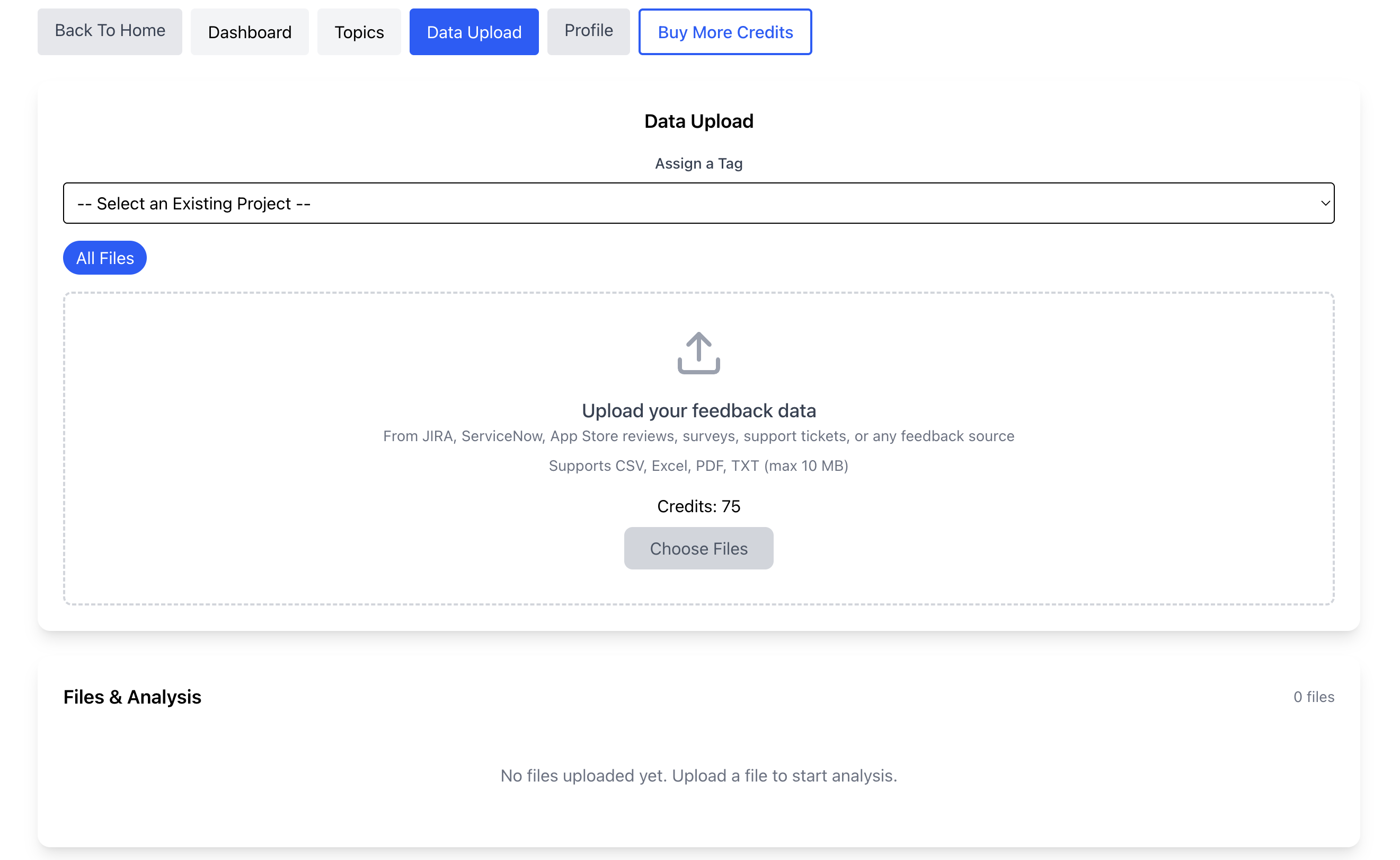This screenshot has width=1400, height=860.
Task: Click the Upload your feedback data heading
Action: tap(698, 410)
